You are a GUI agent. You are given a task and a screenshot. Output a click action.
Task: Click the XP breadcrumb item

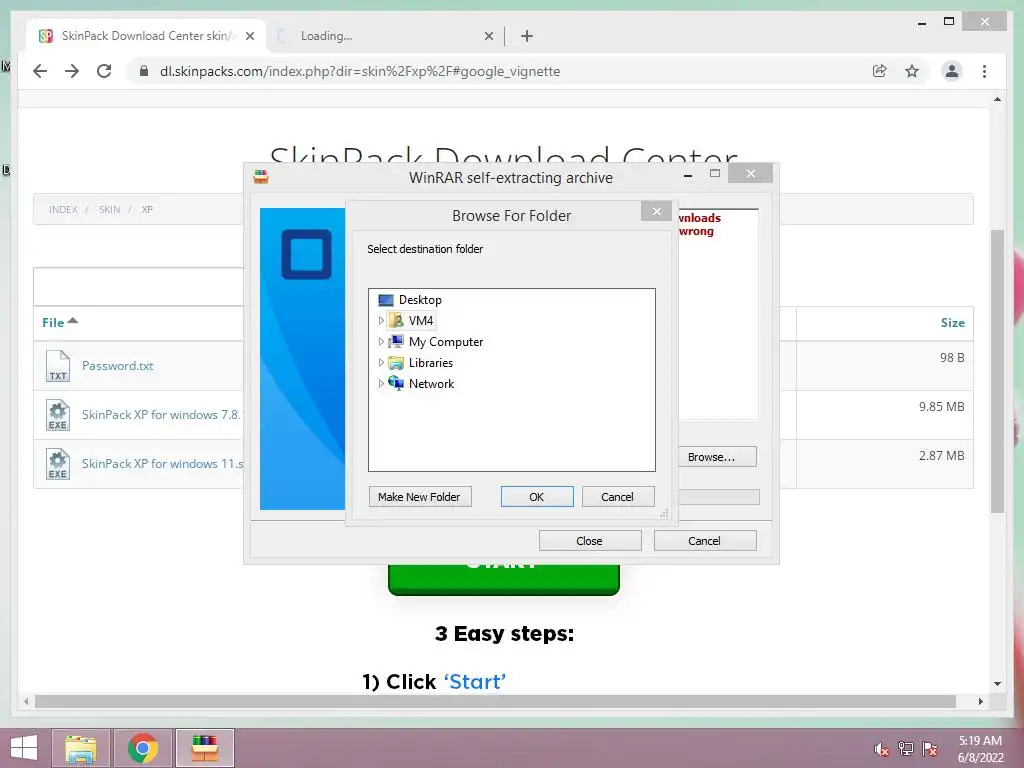[147, 210]
